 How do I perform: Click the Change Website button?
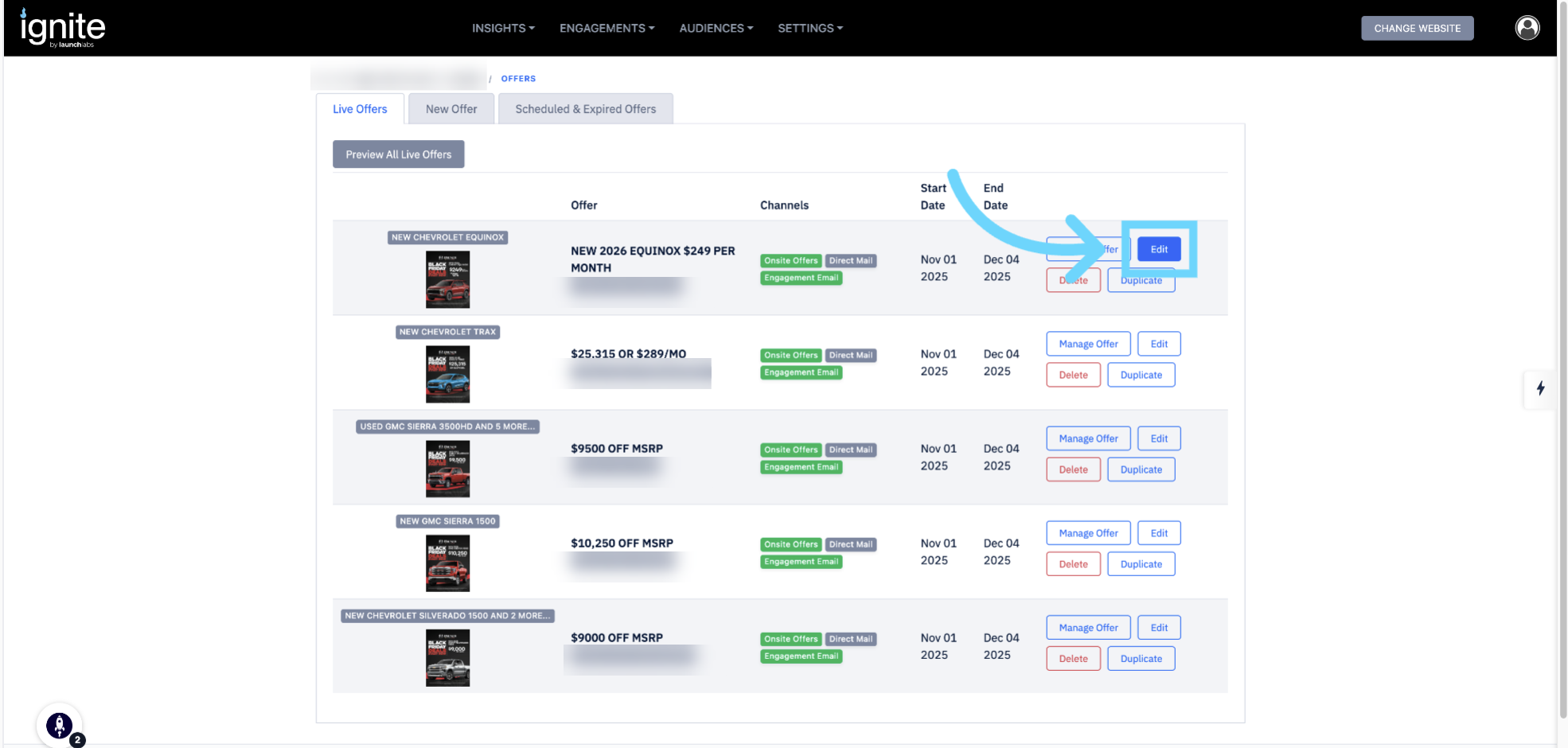[1417, 28]
